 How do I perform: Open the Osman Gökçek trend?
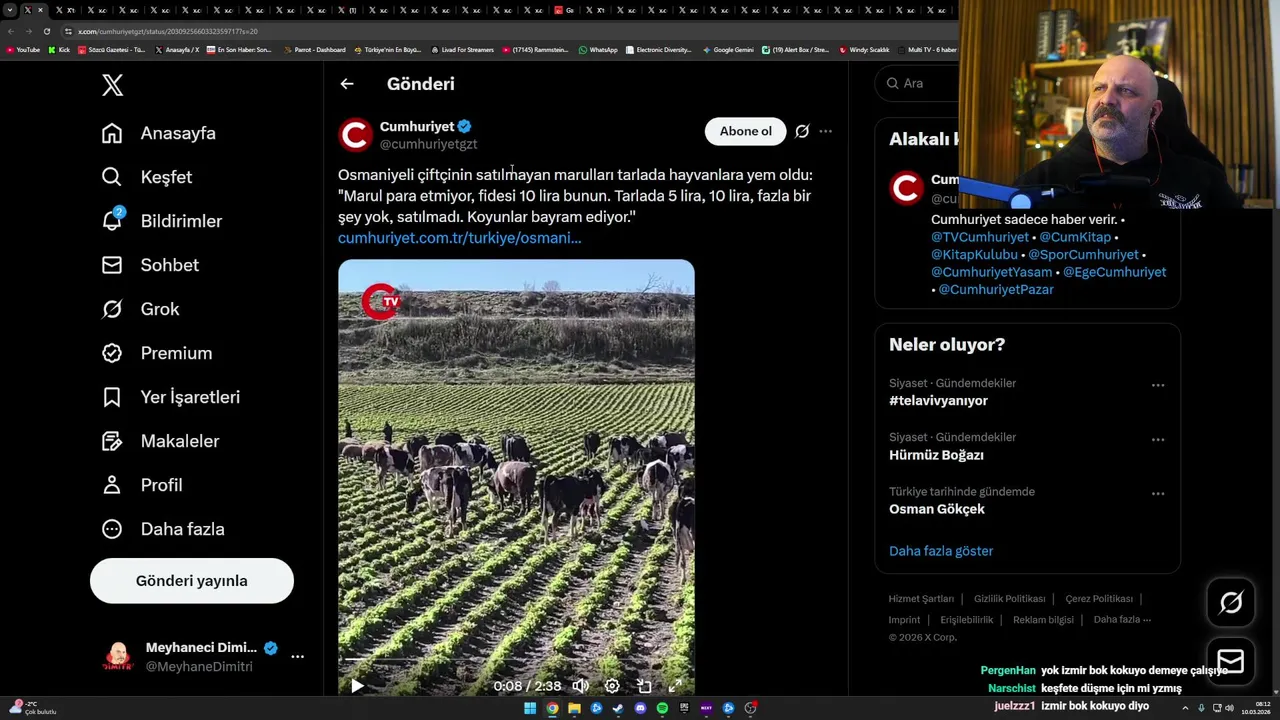pyautogui.click(x=937, y=509)
